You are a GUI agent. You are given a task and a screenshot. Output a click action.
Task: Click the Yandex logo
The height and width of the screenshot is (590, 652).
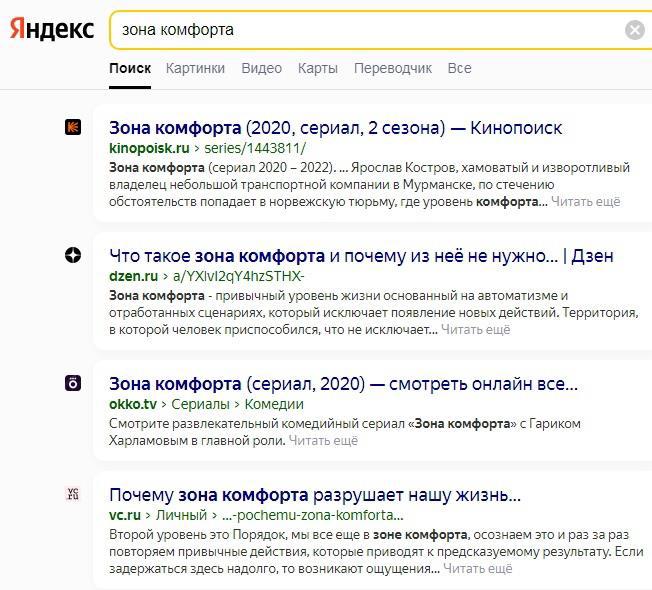click(52, 29)
